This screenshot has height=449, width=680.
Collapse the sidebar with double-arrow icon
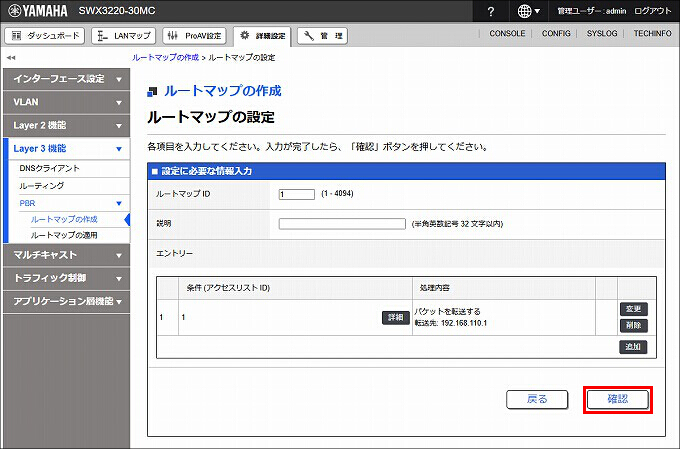[11, 57]
